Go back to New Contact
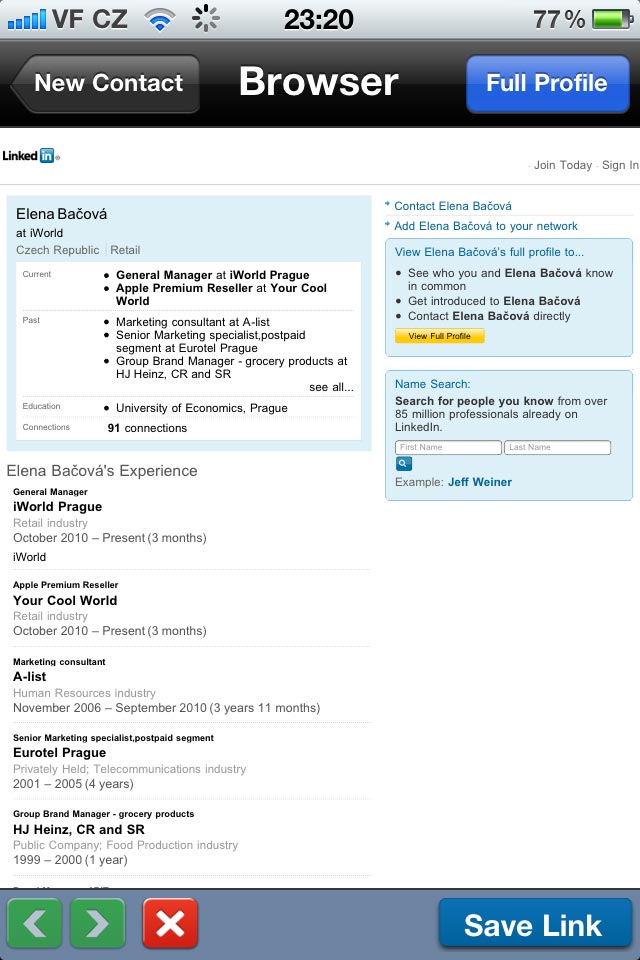 105,83
